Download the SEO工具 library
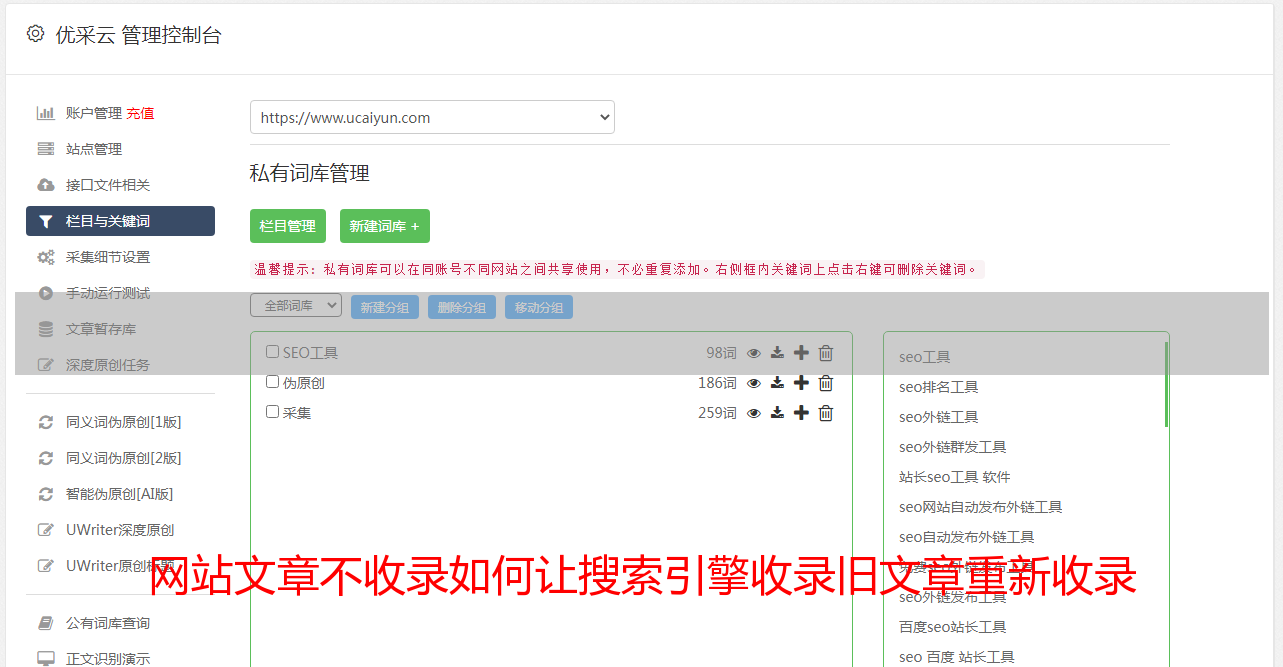The height and width of the screenshot is (667, 1283). click(x=777, y=353)
